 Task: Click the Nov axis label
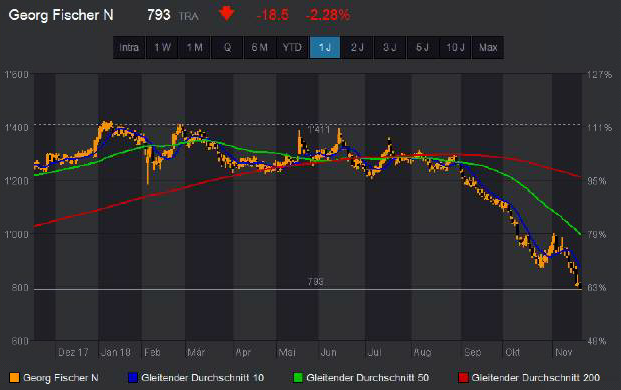tap(564, 352)
